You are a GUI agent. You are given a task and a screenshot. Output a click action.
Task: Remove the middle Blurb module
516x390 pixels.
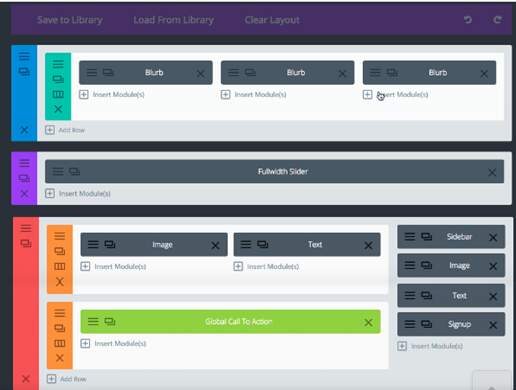[x=342, y=73]
